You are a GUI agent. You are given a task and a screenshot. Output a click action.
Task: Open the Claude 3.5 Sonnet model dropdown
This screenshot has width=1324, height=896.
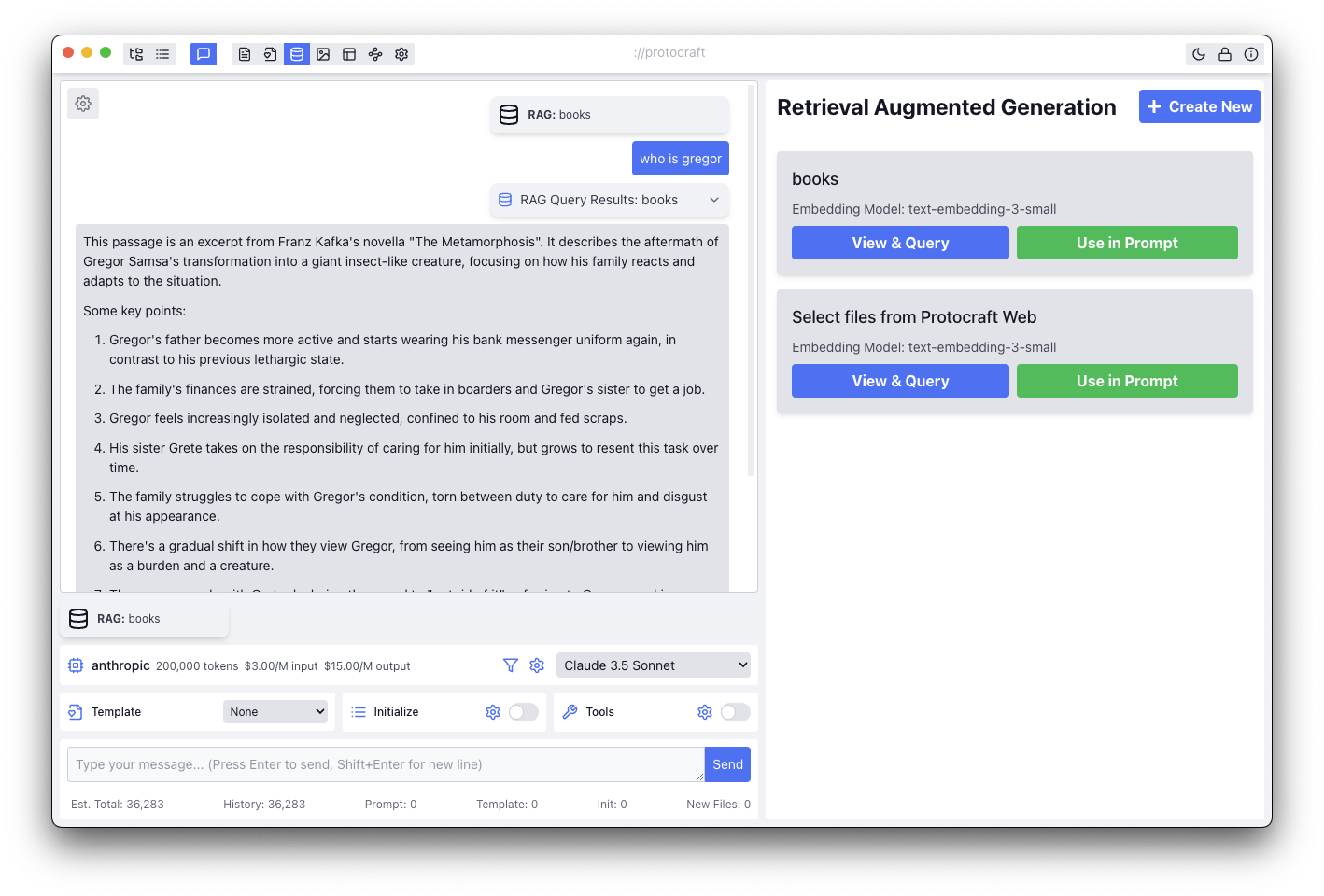coord(654,665)
